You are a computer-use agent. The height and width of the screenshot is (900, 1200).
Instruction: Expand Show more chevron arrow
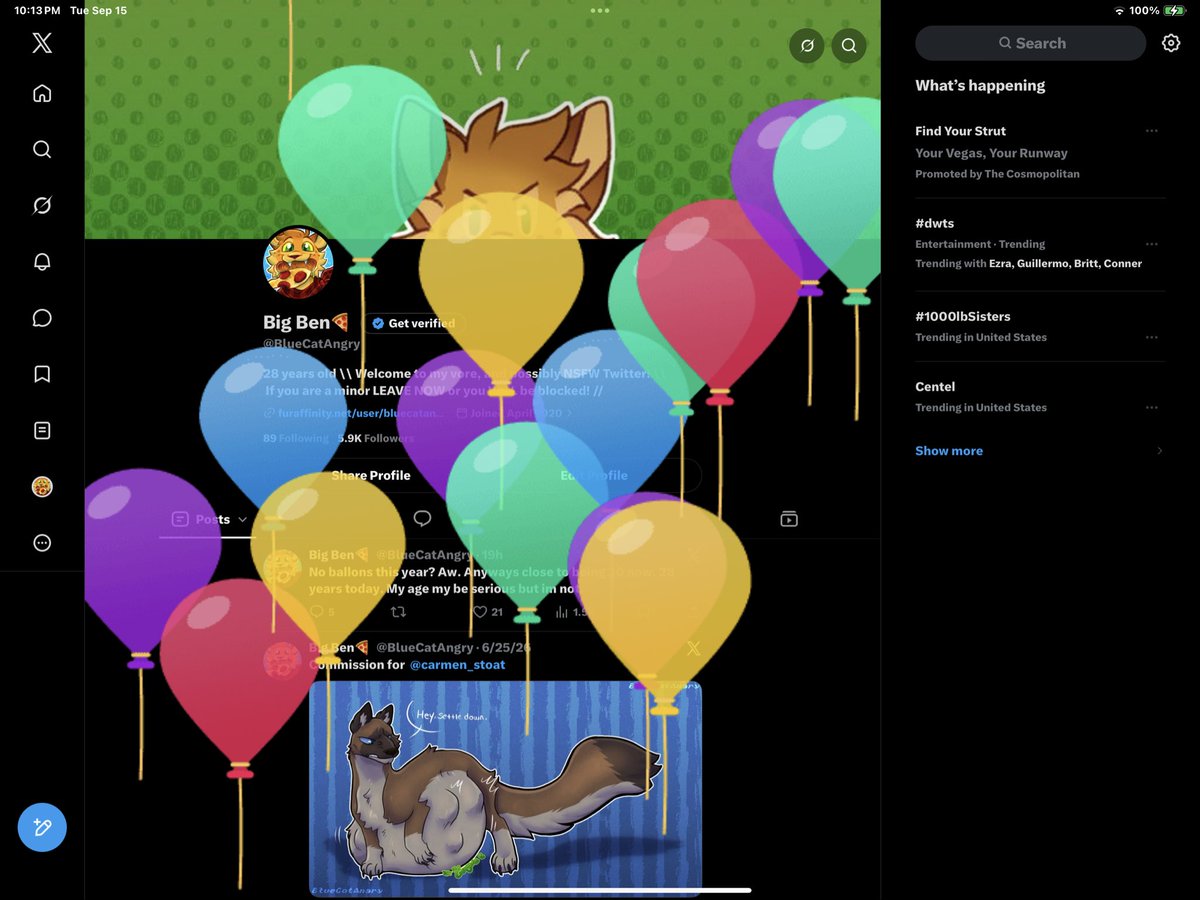click(x=1160, y=451)
